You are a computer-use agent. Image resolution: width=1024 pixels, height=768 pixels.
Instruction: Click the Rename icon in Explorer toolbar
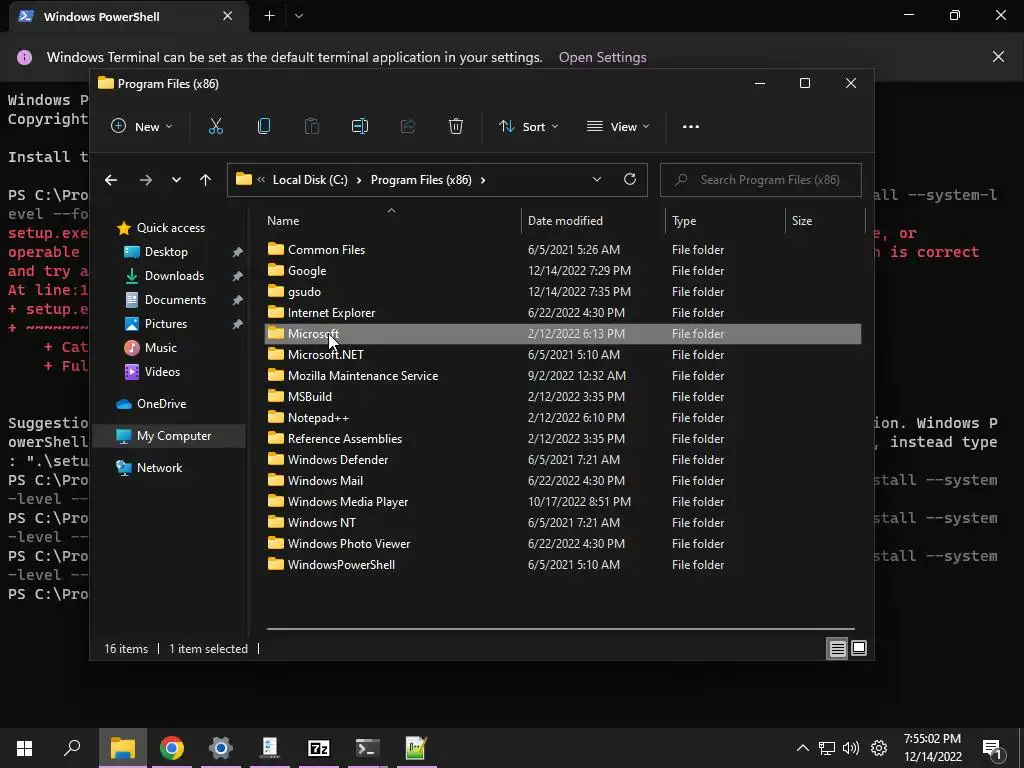coord(360,126)
